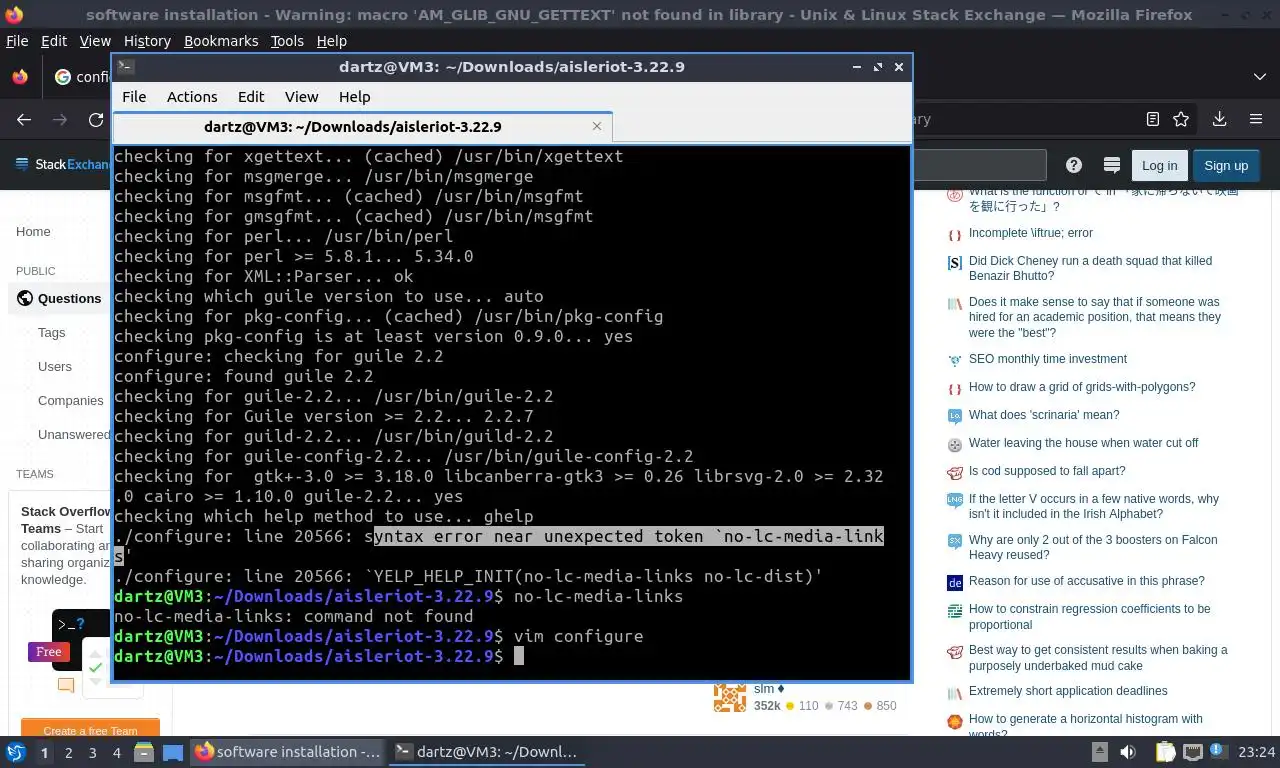Open the file manager from taskbar
1280x768 pixels.
144,752
